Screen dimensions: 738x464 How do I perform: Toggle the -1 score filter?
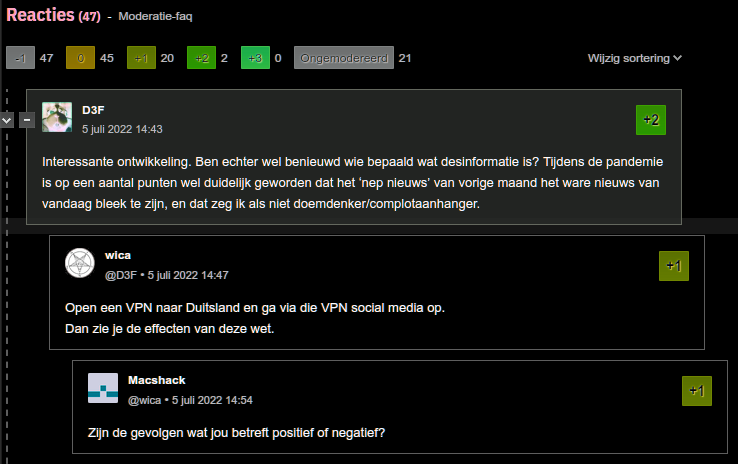point(20,58)
